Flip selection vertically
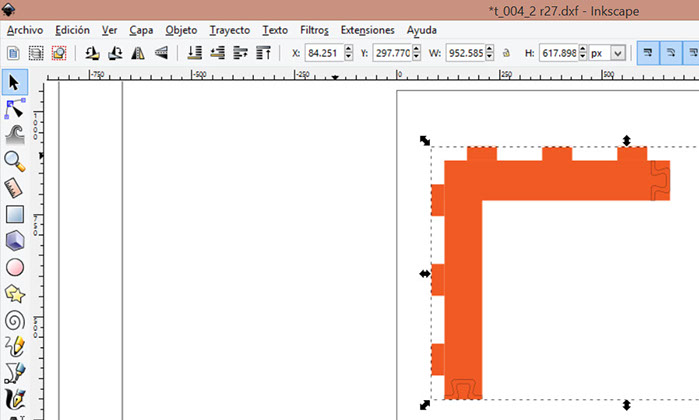The height and width of the screenshot is (420, 699). tap(161, 54)
